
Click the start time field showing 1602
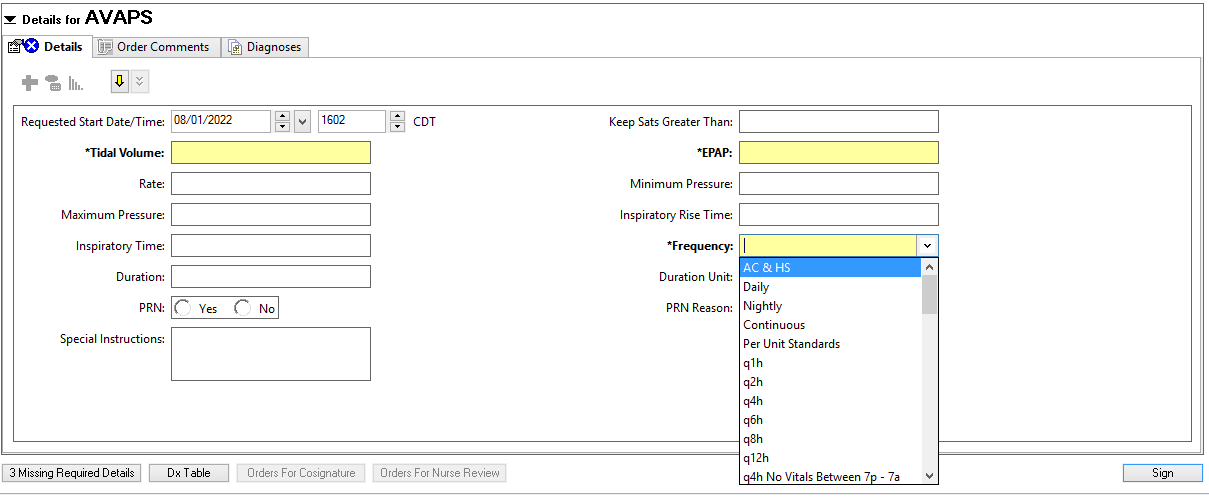(352, 121)
